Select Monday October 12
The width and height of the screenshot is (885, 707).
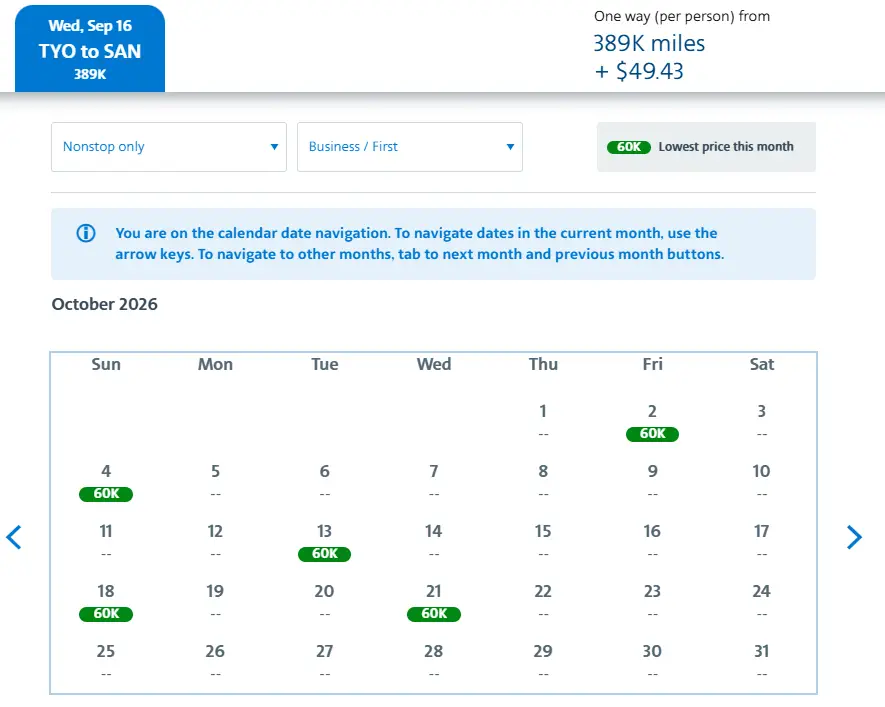pyautogui.click(x=215, y=541)
